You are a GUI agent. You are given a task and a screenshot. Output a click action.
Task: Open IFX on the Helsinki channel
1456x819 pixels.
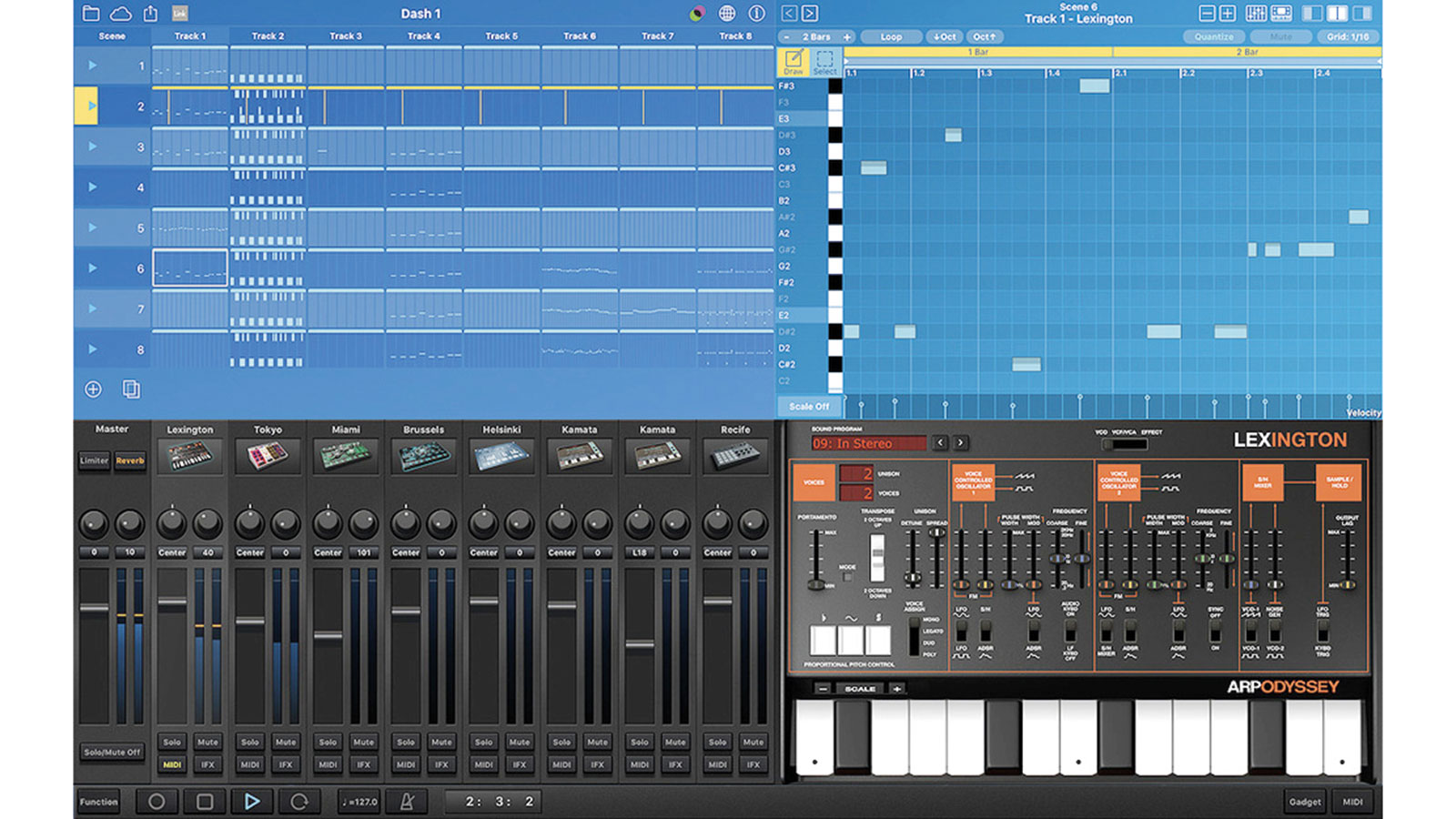[x=520, y=765]
